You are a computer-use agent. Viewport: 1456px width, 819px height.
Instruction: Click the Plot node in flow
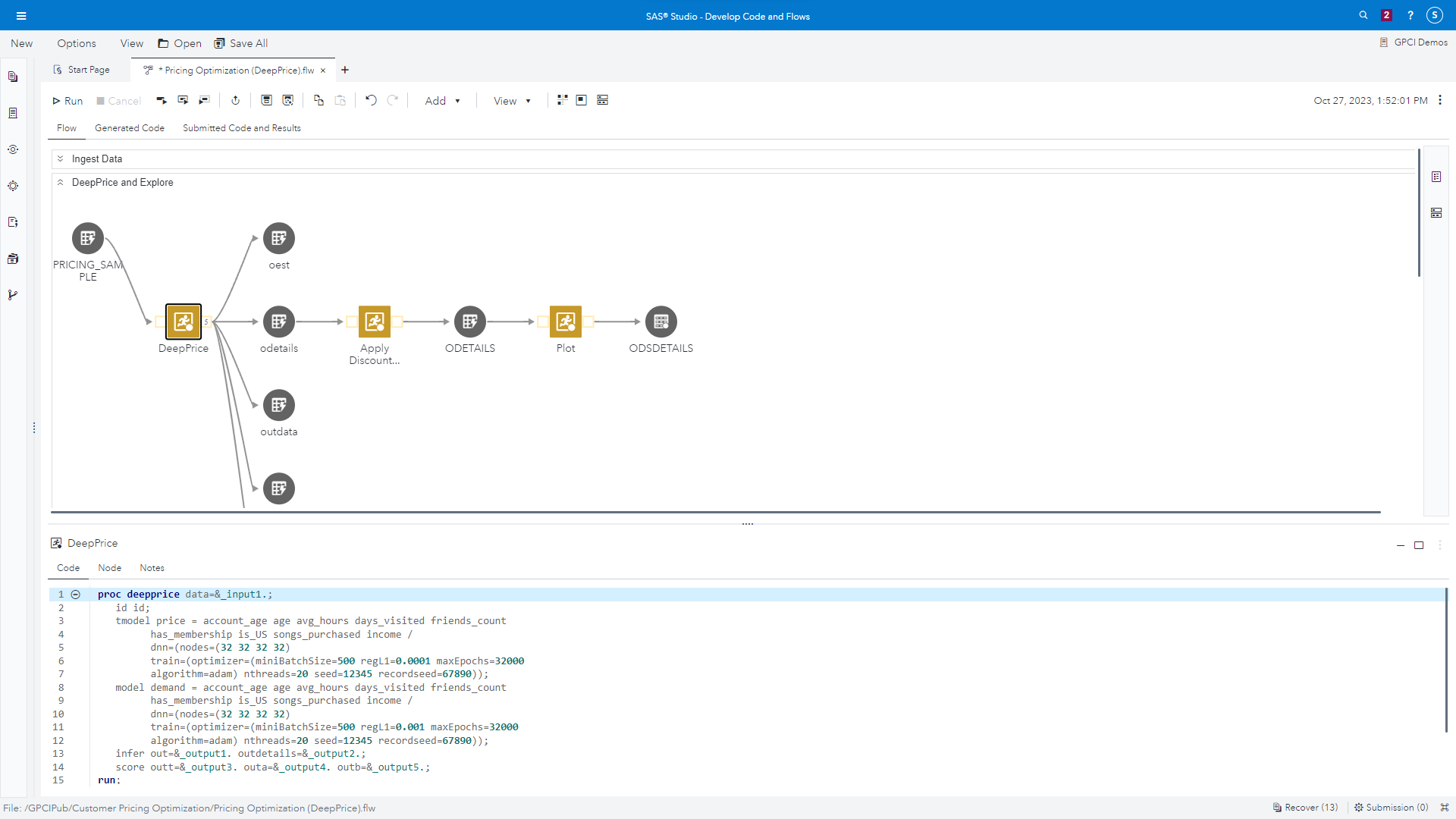566,322
